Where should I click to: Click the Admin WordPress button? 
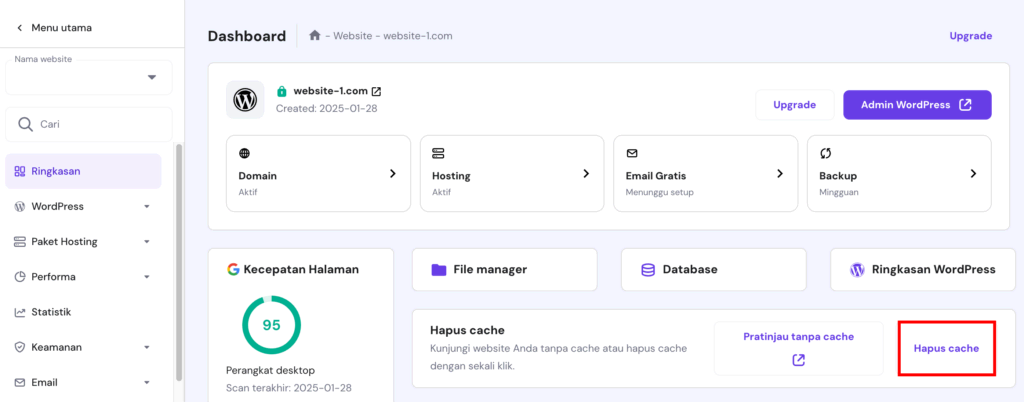[917, 105]
